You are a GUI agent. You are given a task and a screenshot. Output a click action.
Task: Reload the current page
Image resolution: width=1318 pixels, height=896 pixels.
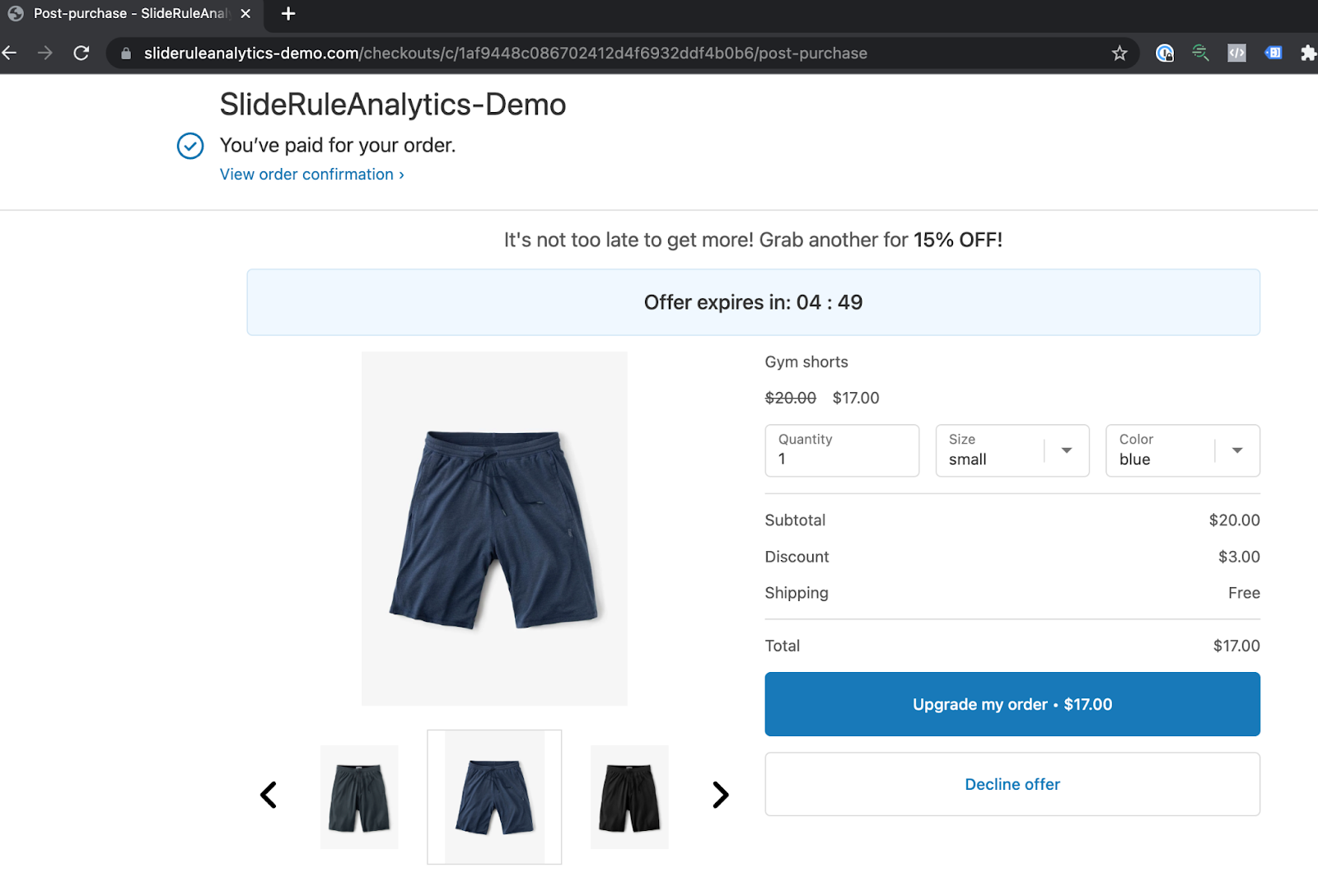(81, 54)
